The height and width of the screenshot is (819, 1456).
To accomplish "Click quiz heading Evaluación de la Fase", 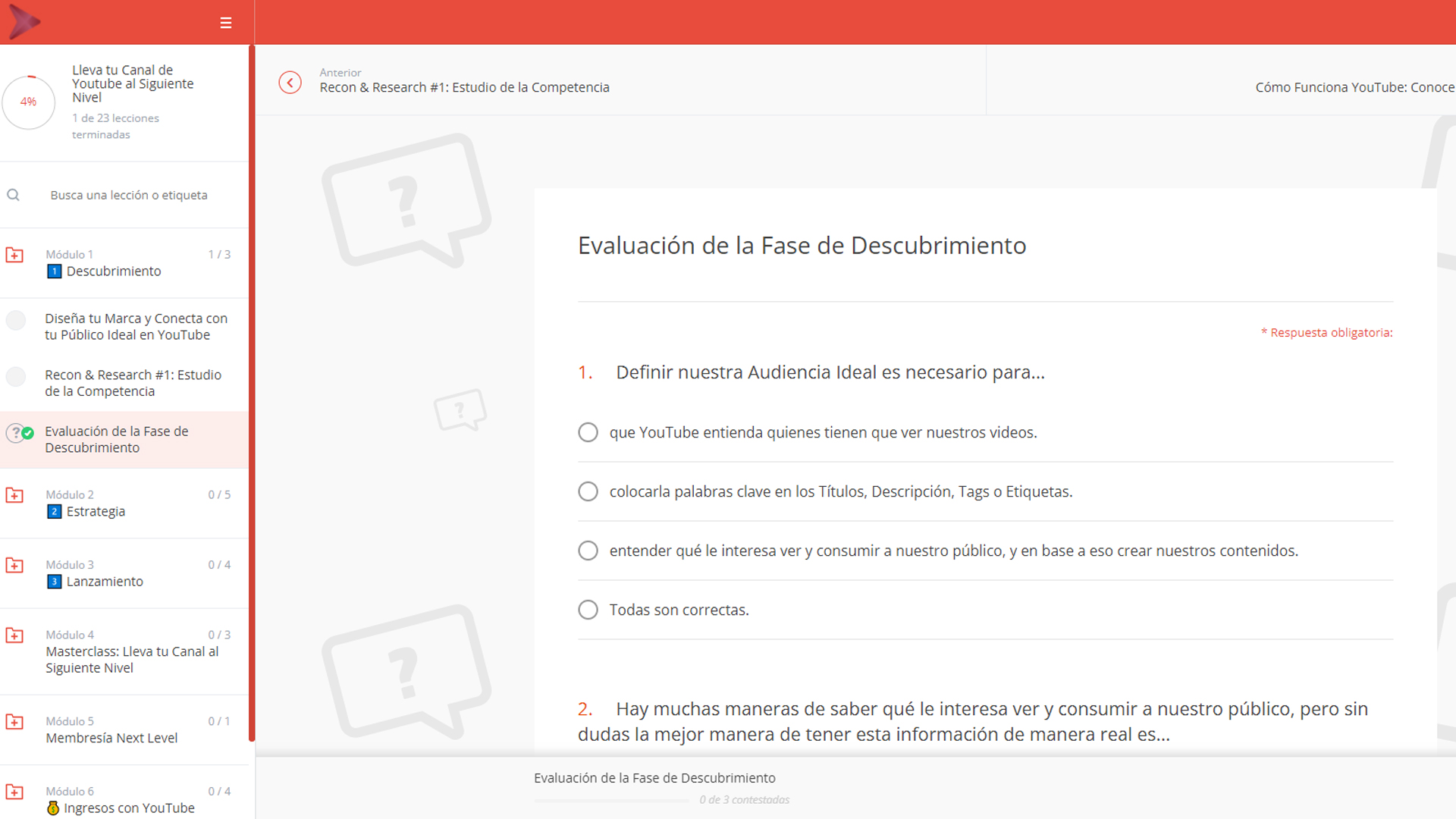I will coord(802,246).
